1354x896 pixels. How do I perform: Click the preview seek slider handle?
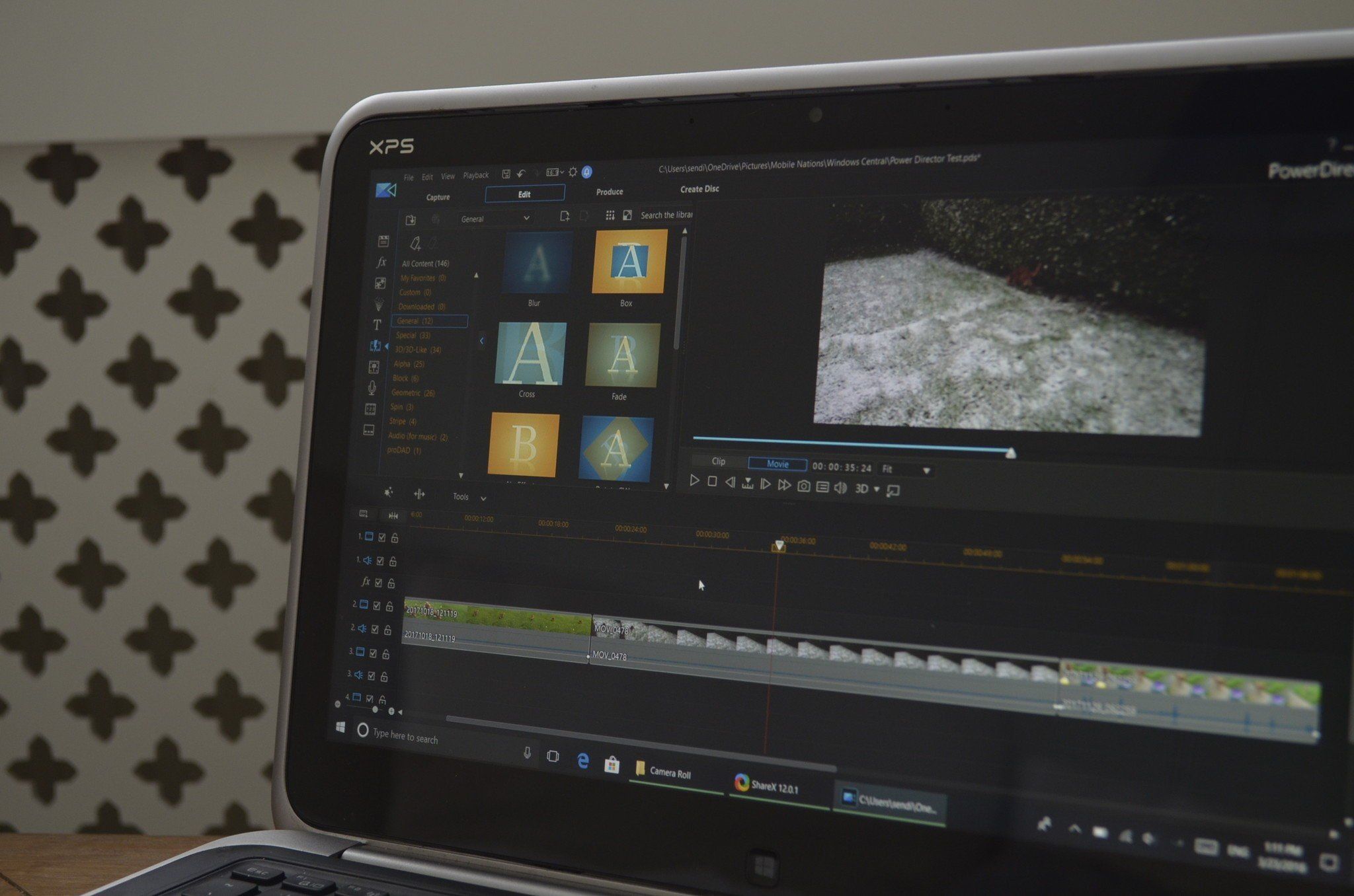1010,453
